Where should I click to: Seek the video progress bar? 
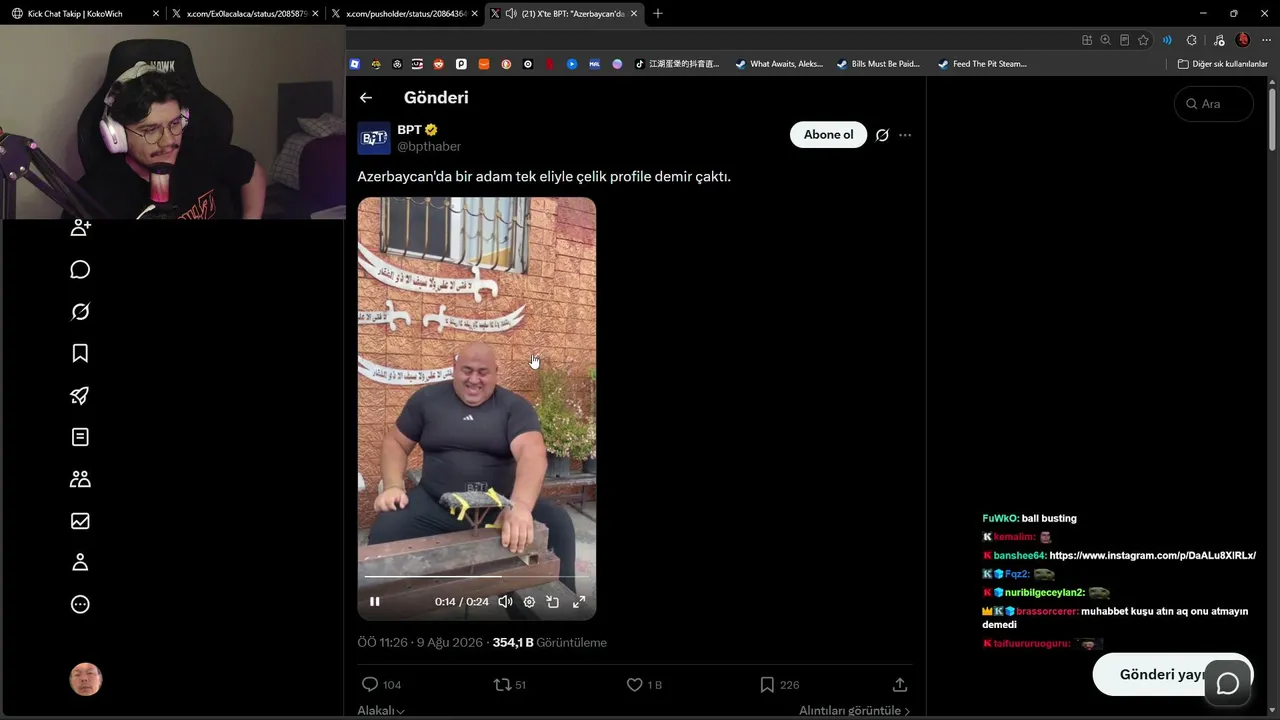tap(477, 577)
